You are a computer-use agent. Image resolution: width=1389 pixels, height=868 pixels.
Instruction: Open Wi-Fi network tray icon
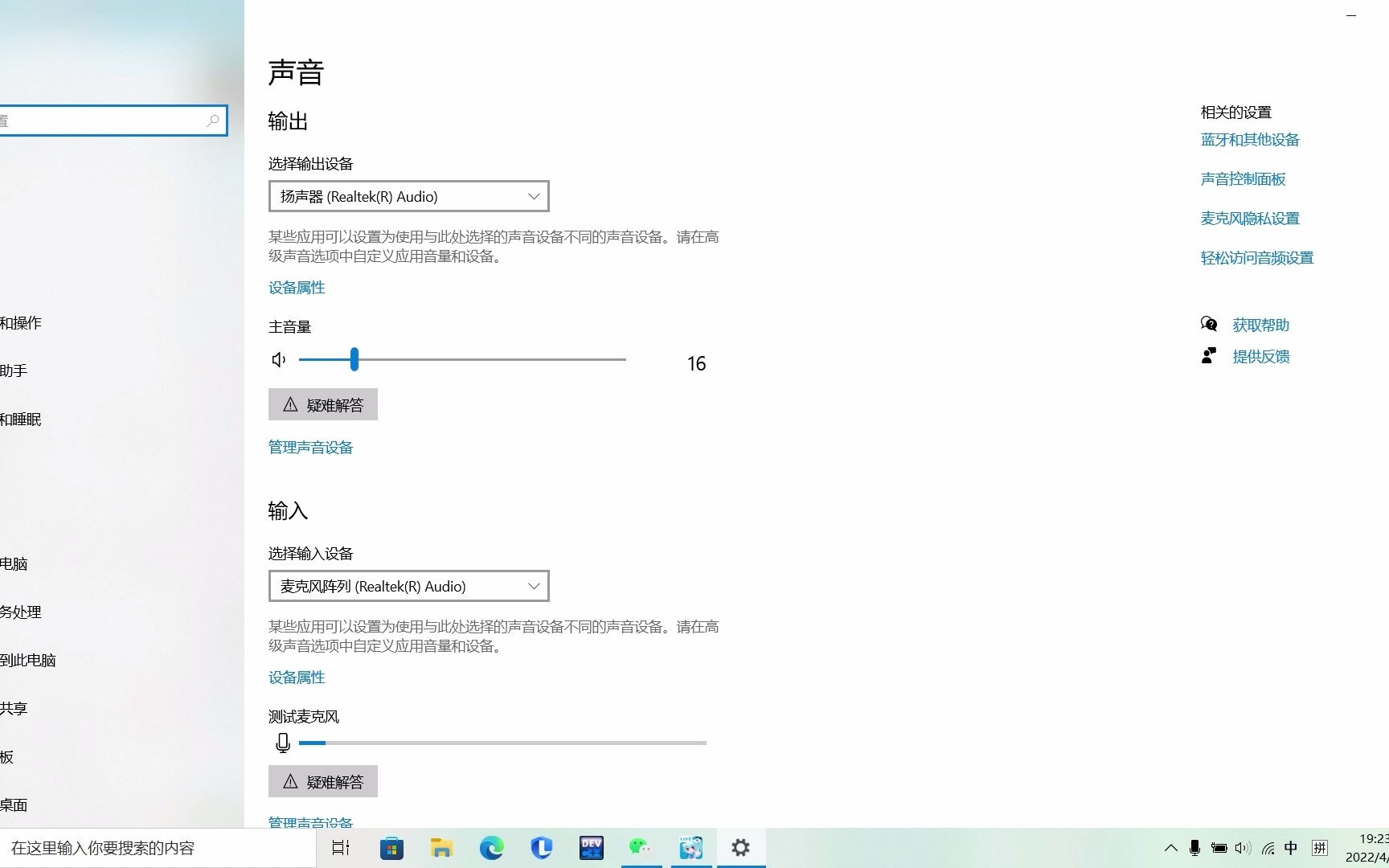(x=1268, y=848)
